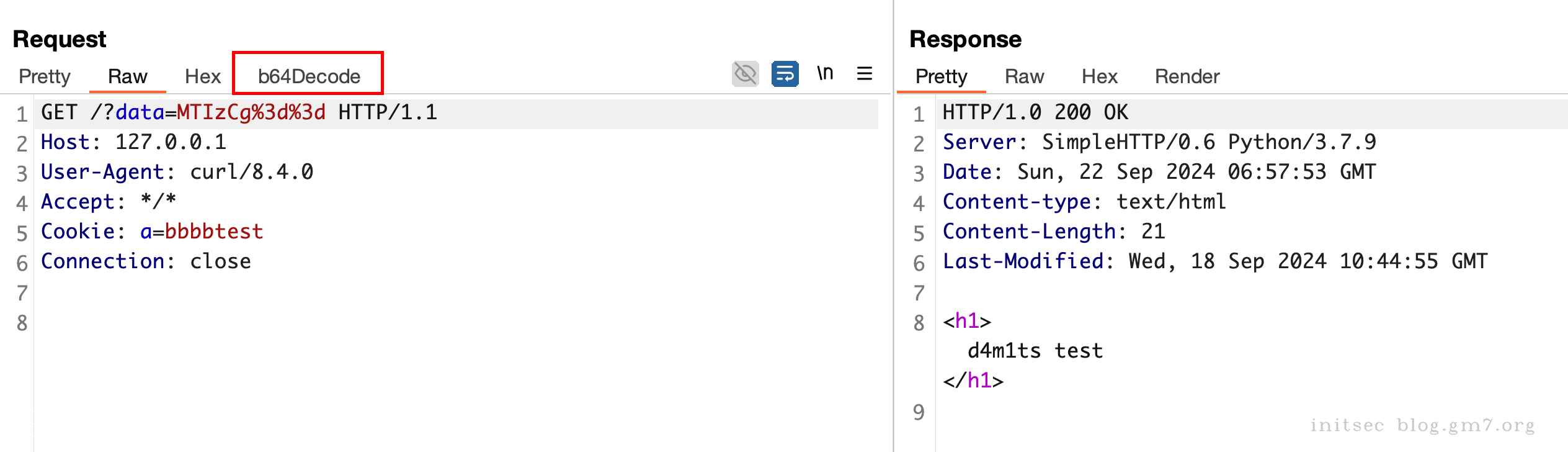Toggle the blue line wrap icon
Image resolution: width=1568 pixels, height=452 pixels.
point(785,74)
